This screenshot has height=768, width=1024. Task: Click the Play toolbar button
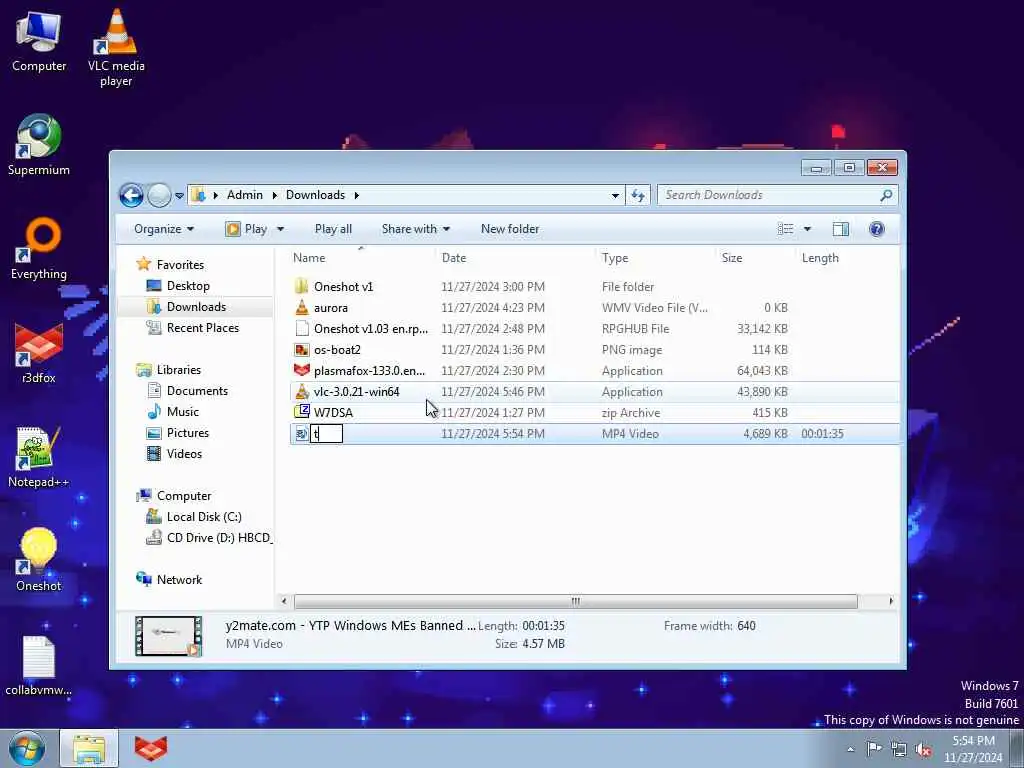[246, 229]
